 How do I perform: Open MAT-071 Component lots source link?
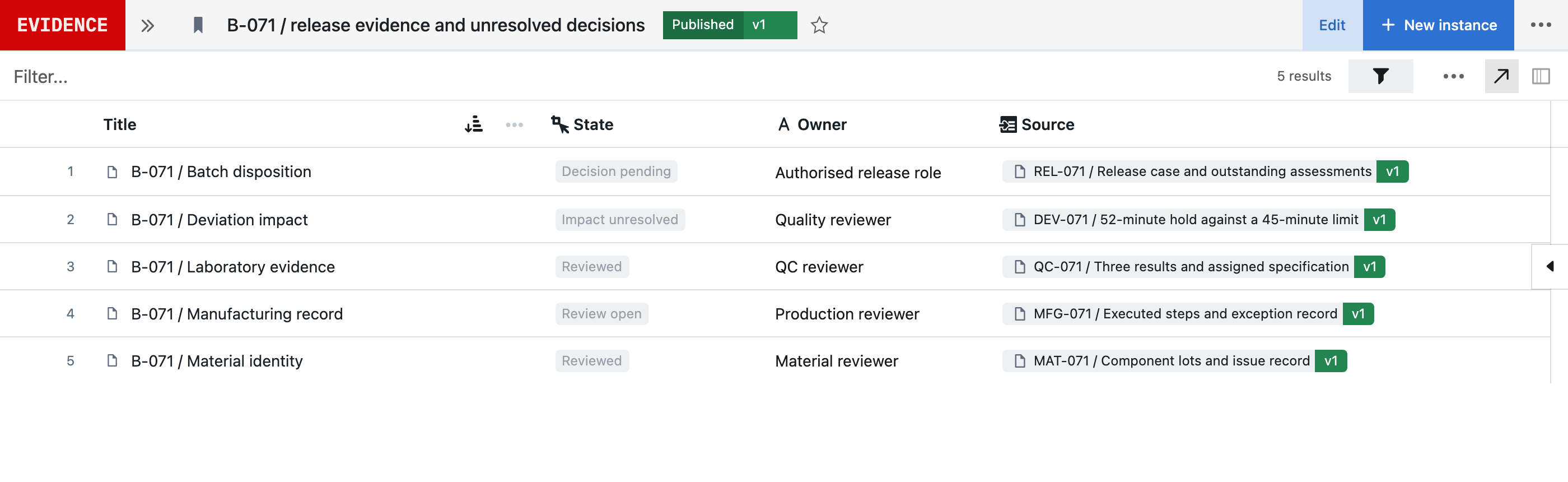tap(1171, 361)
